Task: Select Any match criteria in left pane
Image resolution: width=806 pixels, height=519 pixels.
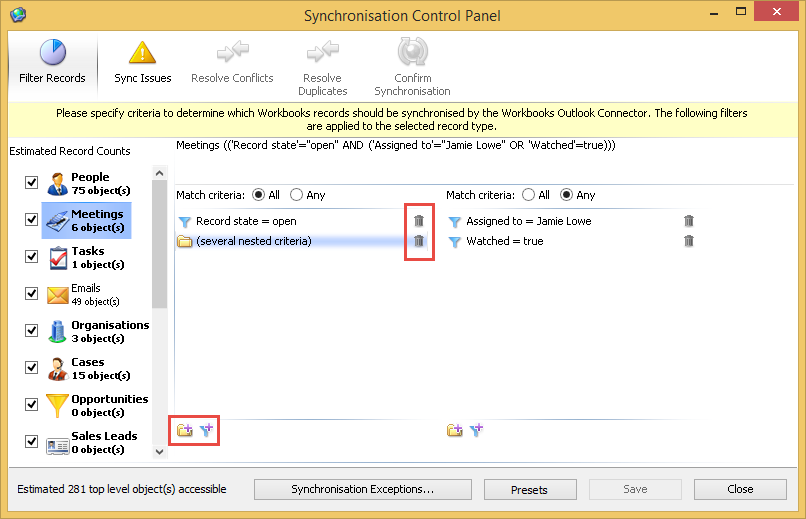Action: 296,195
